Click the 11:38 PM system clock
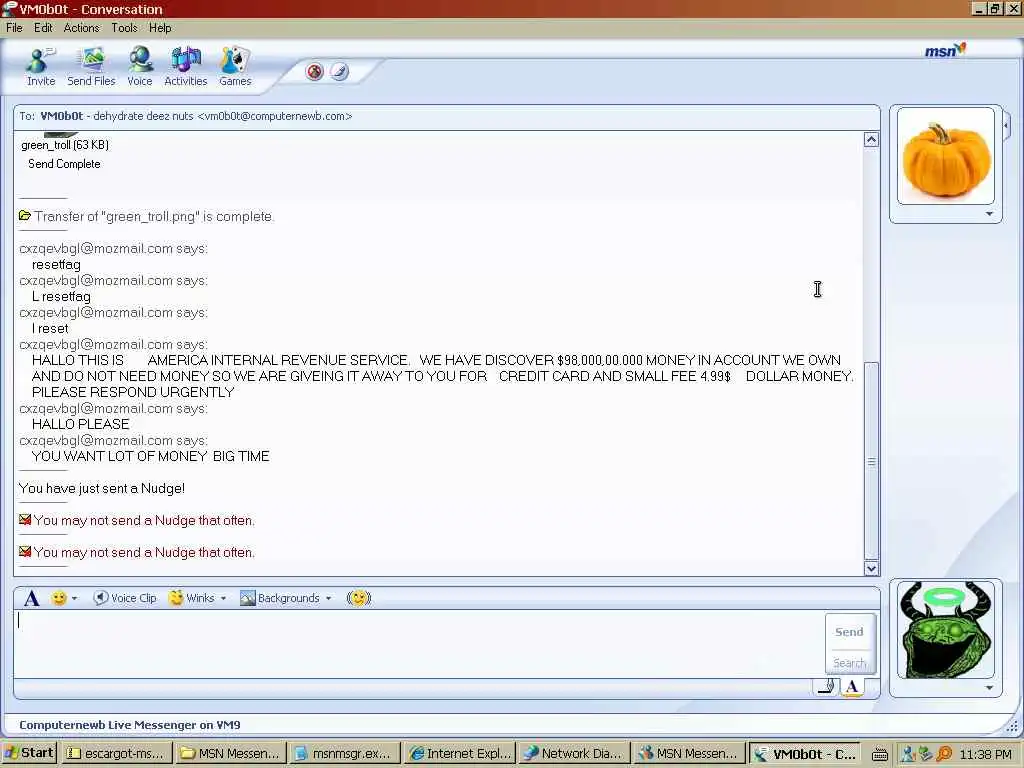 (985, 754)
